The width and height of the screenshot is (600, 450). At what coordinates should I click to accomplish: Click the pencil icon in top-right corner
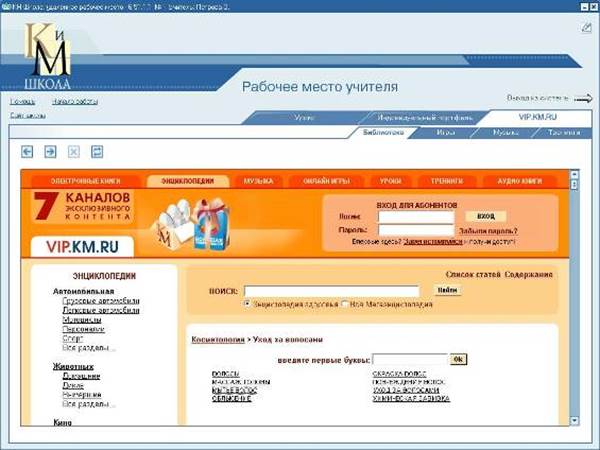[x=586, y=27]
